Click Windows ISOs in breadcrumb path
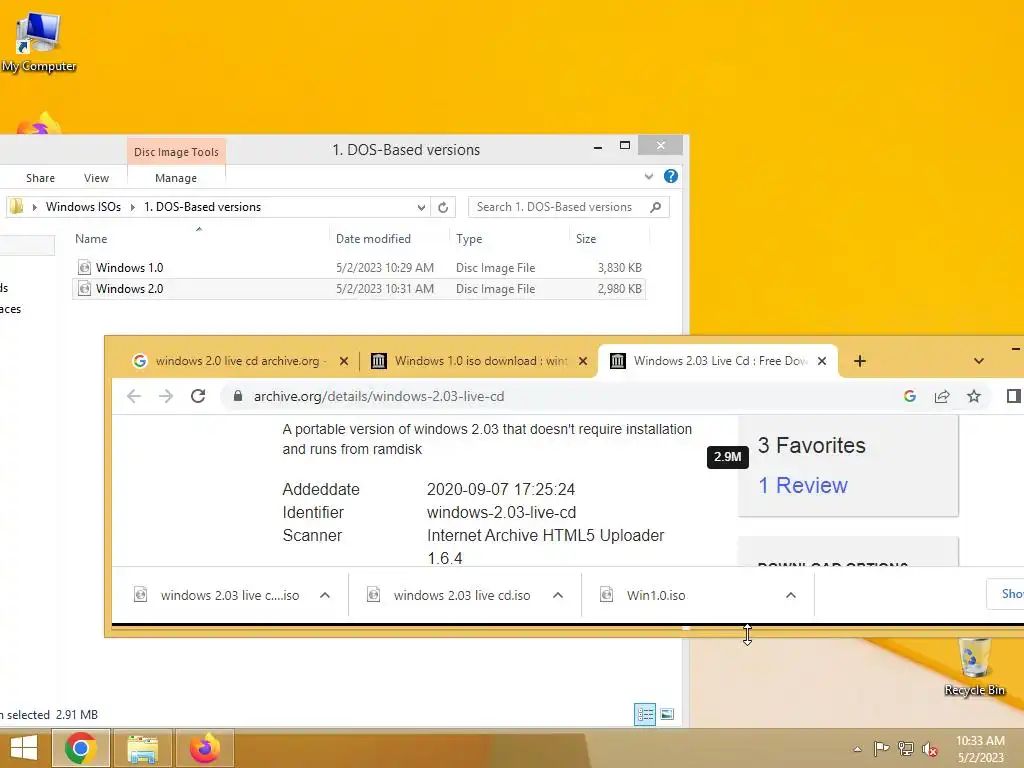Viewport: 1024px width, 768px height. click(83, 207)
